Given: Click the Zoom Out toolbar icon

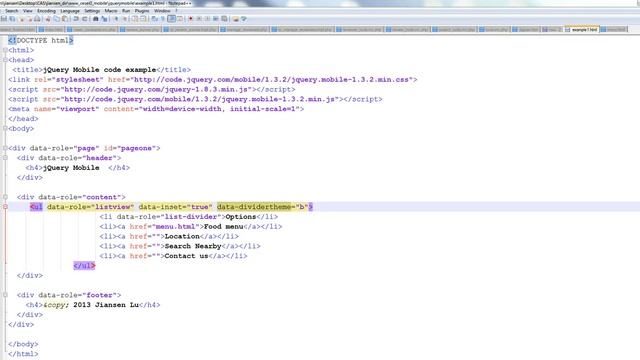Looking at the screenshot, I should click(125, 19).
